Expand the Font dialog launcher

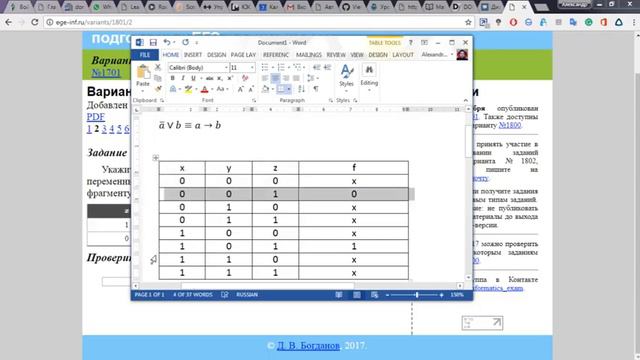coord(254,100)
